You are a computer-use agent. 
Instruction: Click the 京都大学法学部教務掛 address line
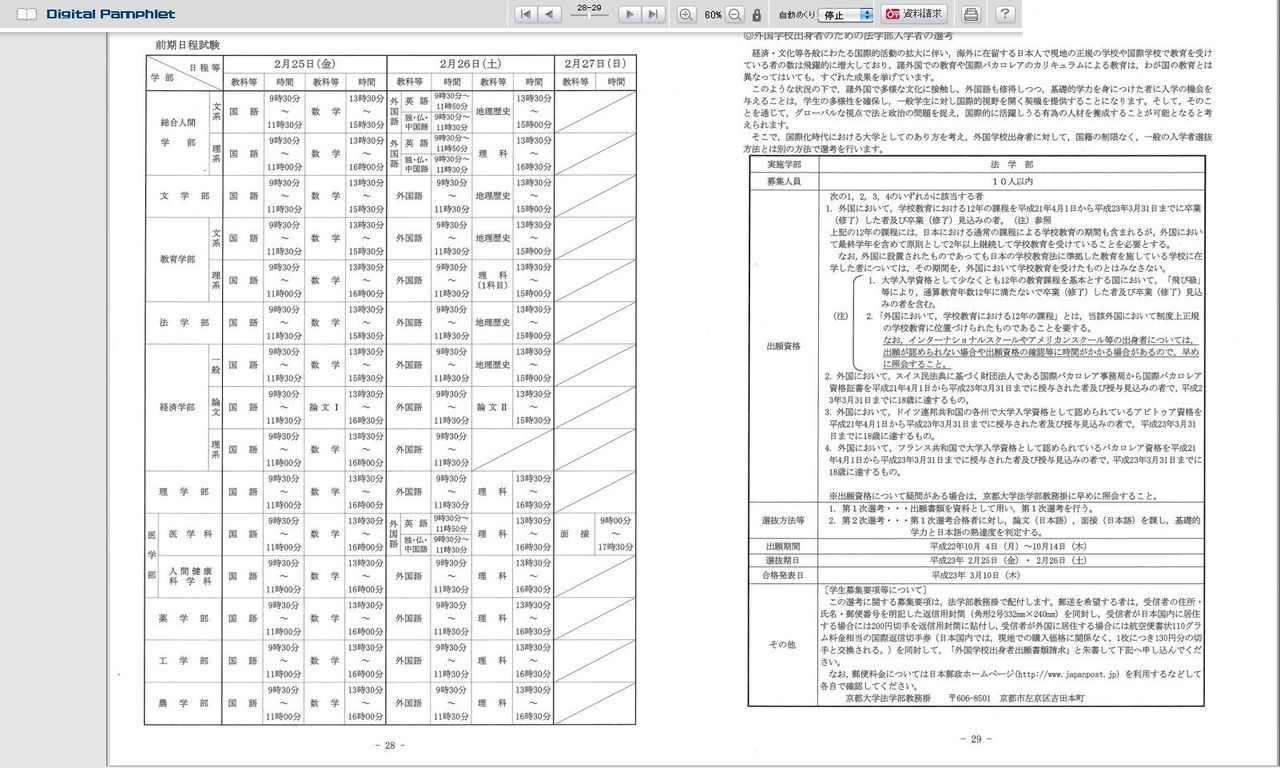pos(964,697)
